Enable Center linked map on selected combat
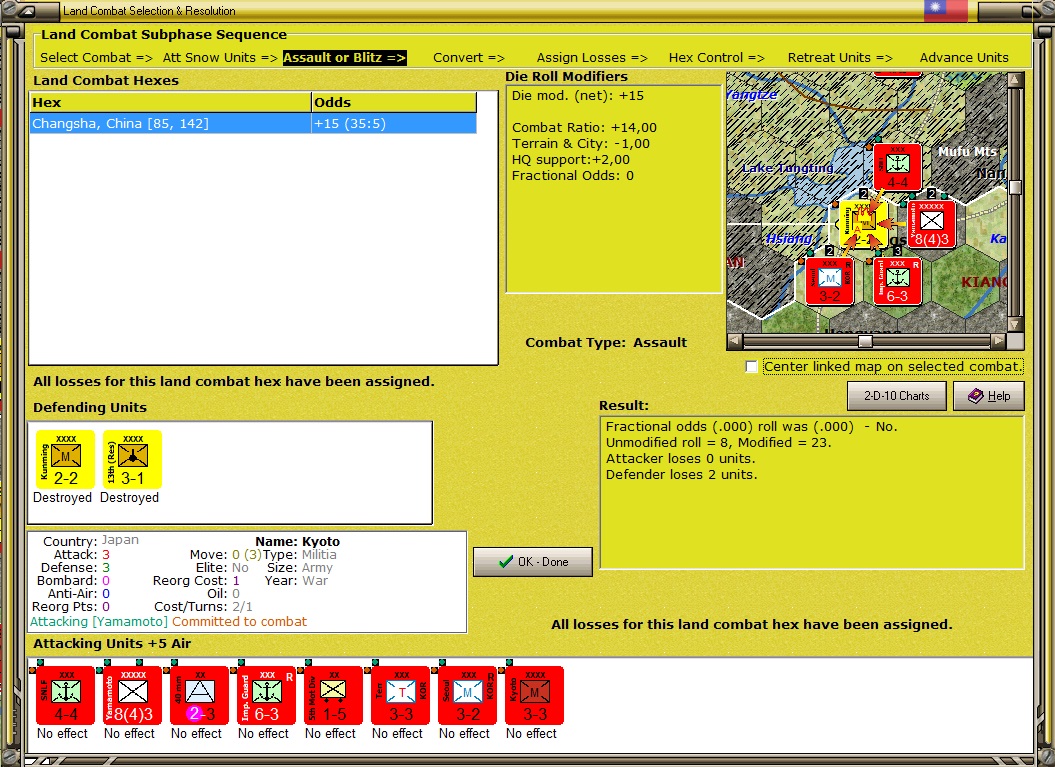Image resolution: width=1055 pixels, height=767 pixels. pyautogui.click(x=752, y=367)
